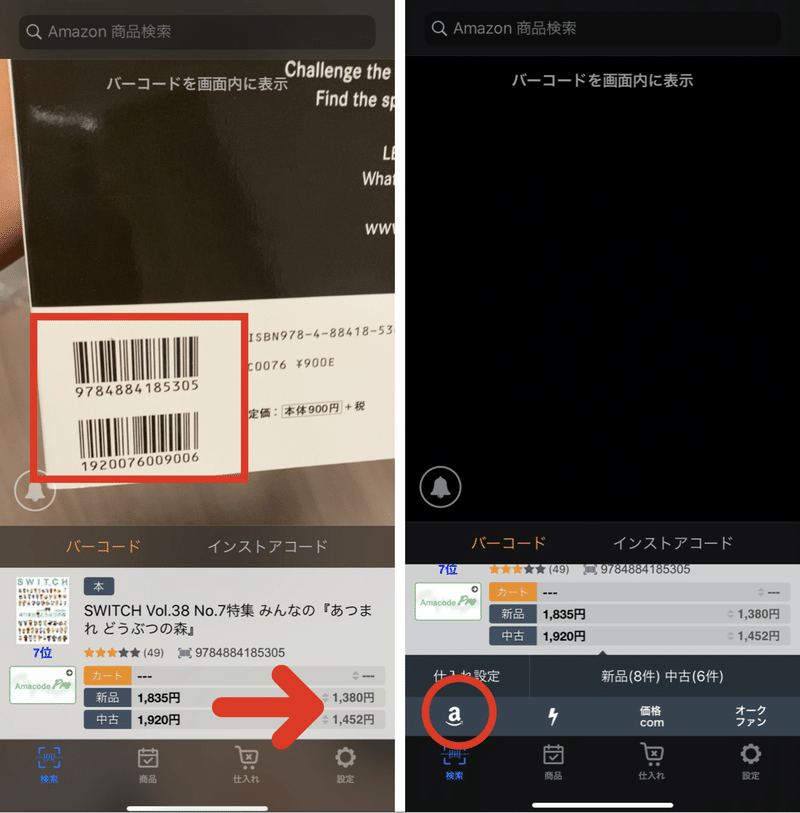
Task: Tap the lightning bolt icon
Action: point(553,717)
